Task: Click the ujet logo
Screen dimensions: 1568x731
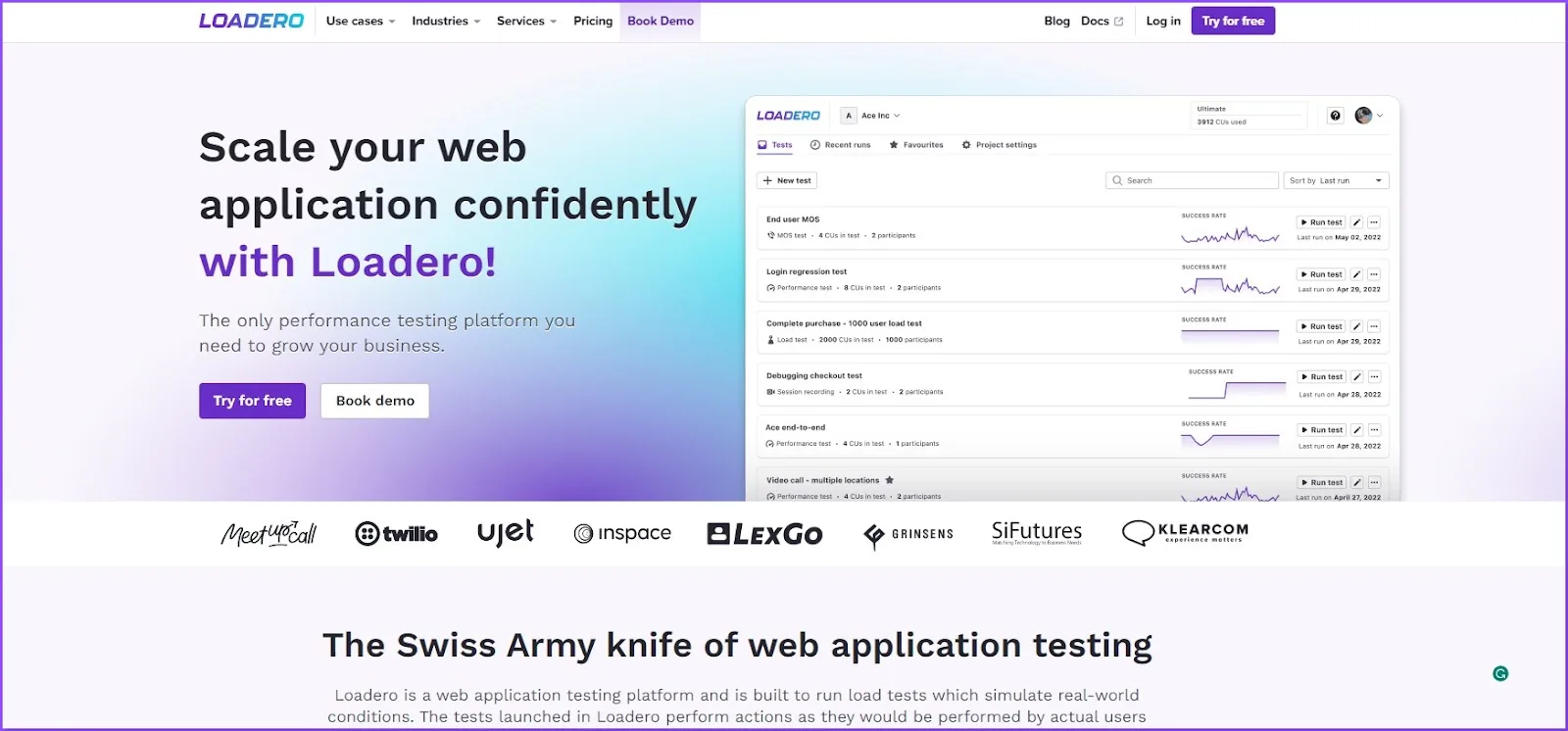Action: point(506,532)
